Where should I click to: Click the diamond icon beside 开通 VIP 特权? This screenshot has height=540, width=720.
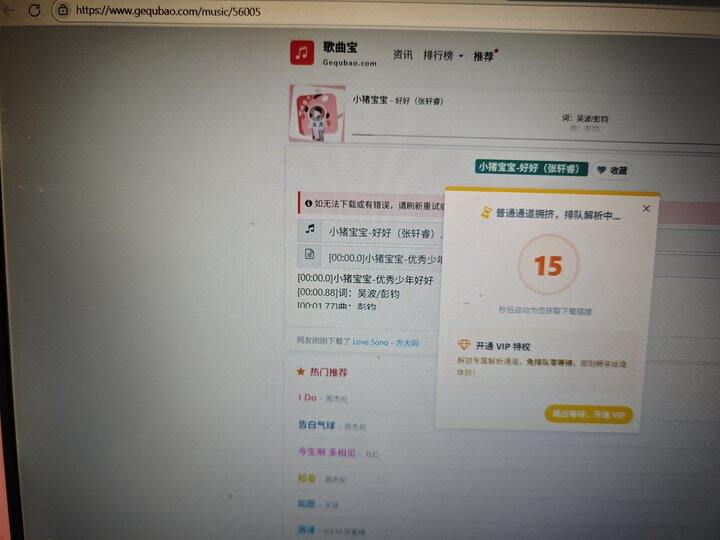(x=464, y=344)
